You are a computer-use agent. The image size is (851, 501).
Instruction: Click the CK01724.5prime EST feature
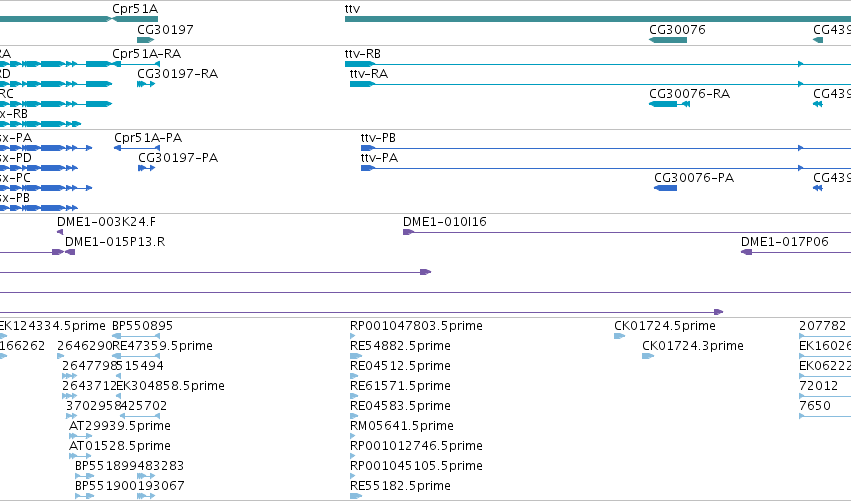620,336
